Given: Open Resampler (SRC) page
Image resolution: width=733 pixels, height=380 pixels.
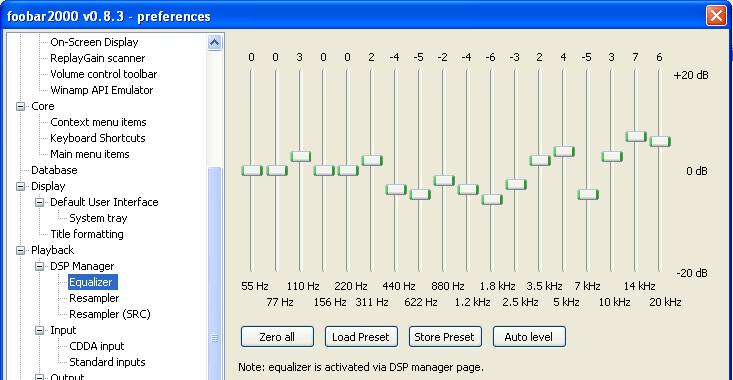Looking at the screenshot, I should click(x=109, y=314).
